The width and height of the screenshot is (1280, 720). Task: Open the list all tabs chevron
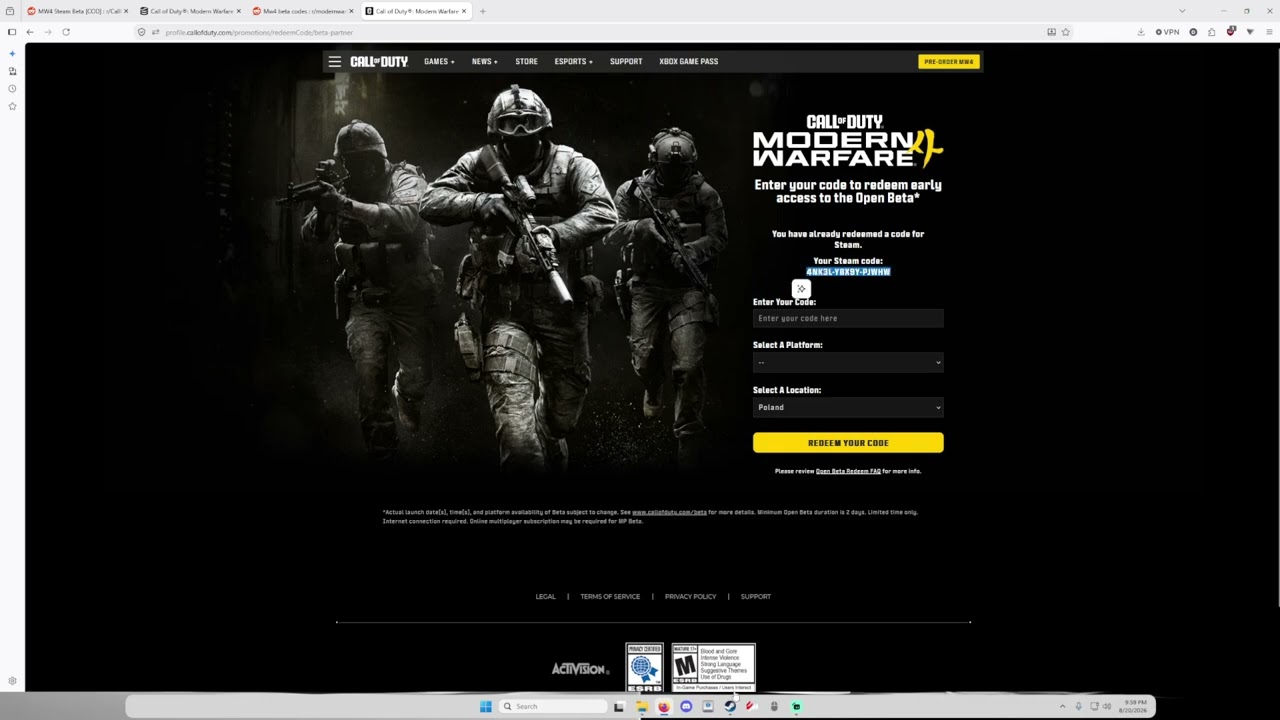point(1183,11)
